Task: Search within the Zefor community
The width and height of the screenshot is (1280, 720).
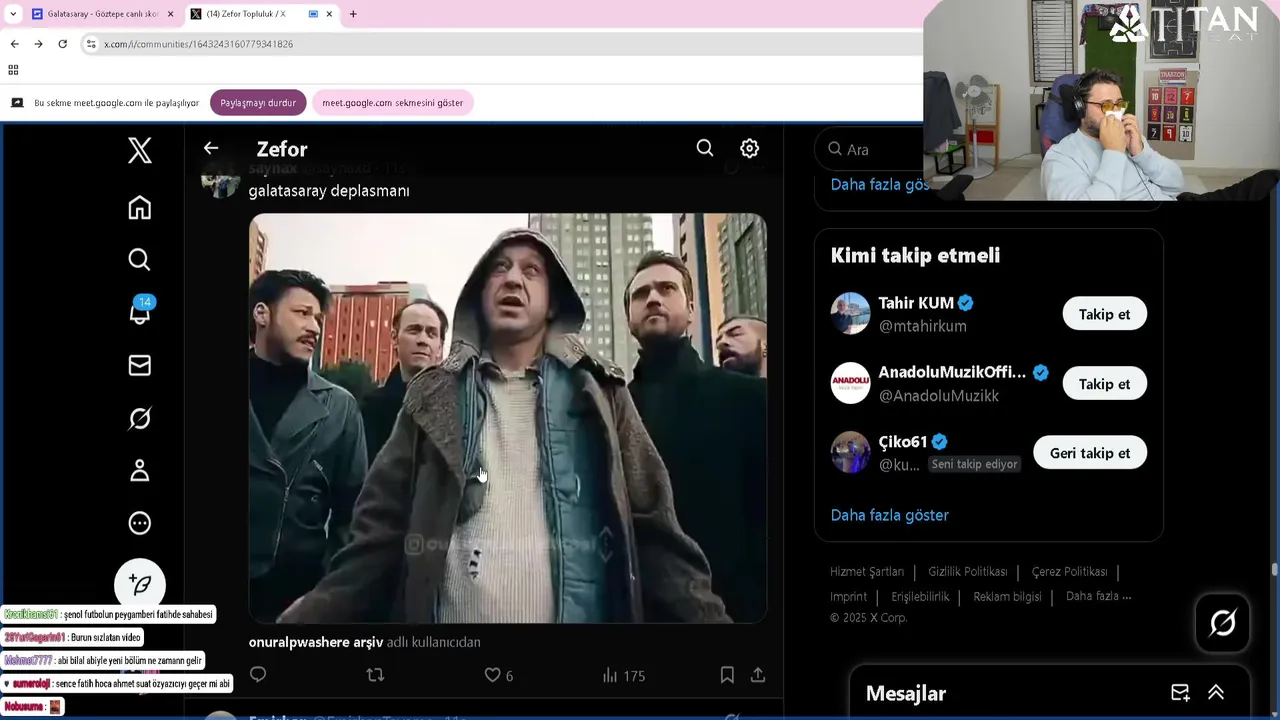Action: (x=705, y=148)
